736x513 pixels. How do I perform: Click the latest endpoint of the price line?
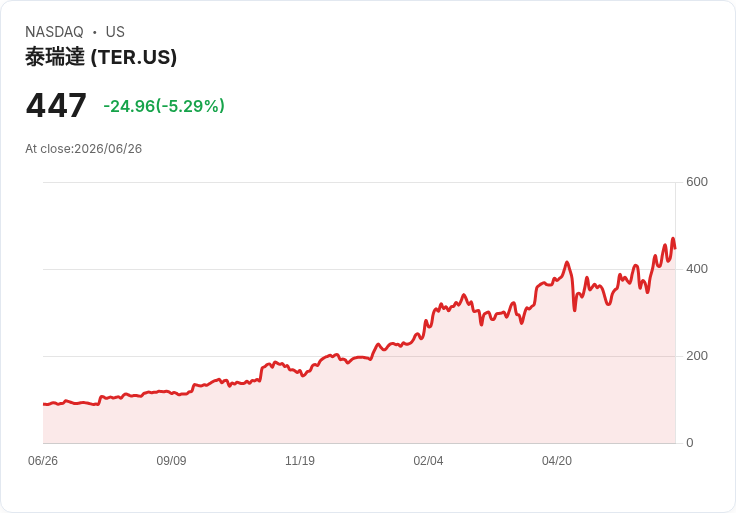tap(675, 248)
